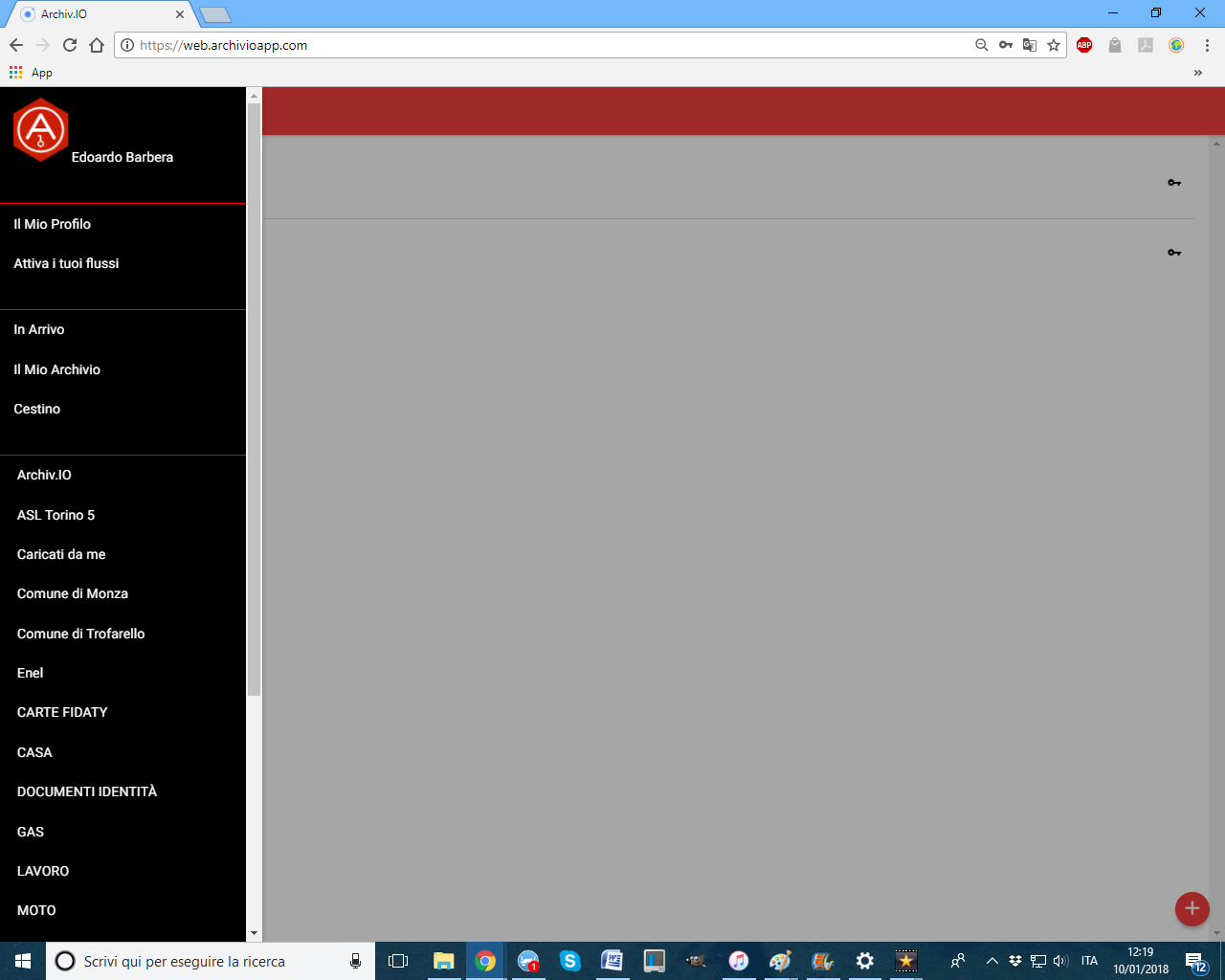The image size is (1225, 980).
Task: Open Comune di Trofarello
Action: [81, 634]
